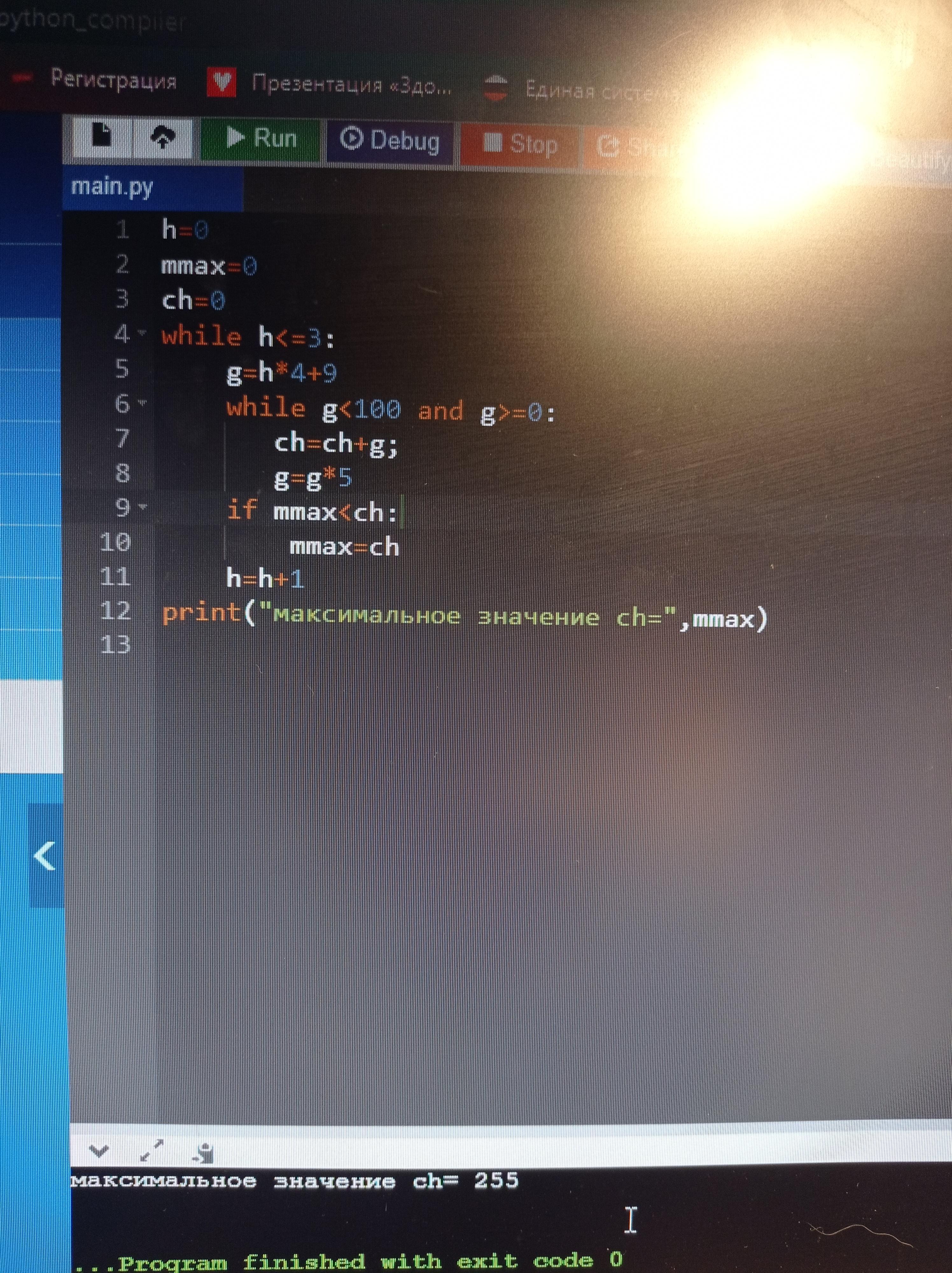Click line number 12 in gutter
Screen dimensions: 952x1273
[115, 611]
